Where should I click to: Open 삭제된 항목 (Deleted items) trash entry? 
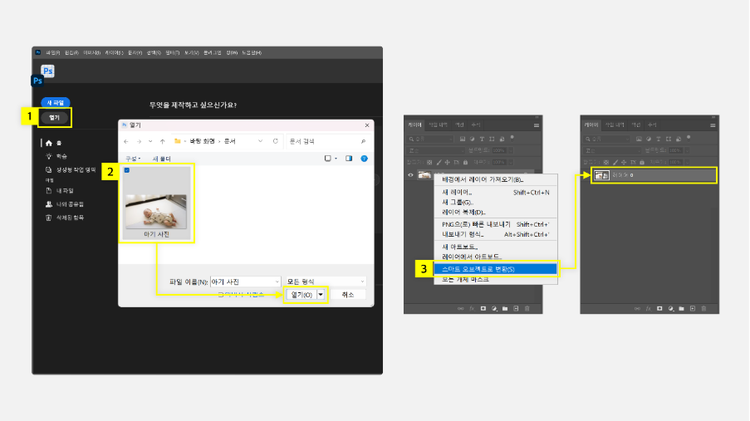coord(65,218)
